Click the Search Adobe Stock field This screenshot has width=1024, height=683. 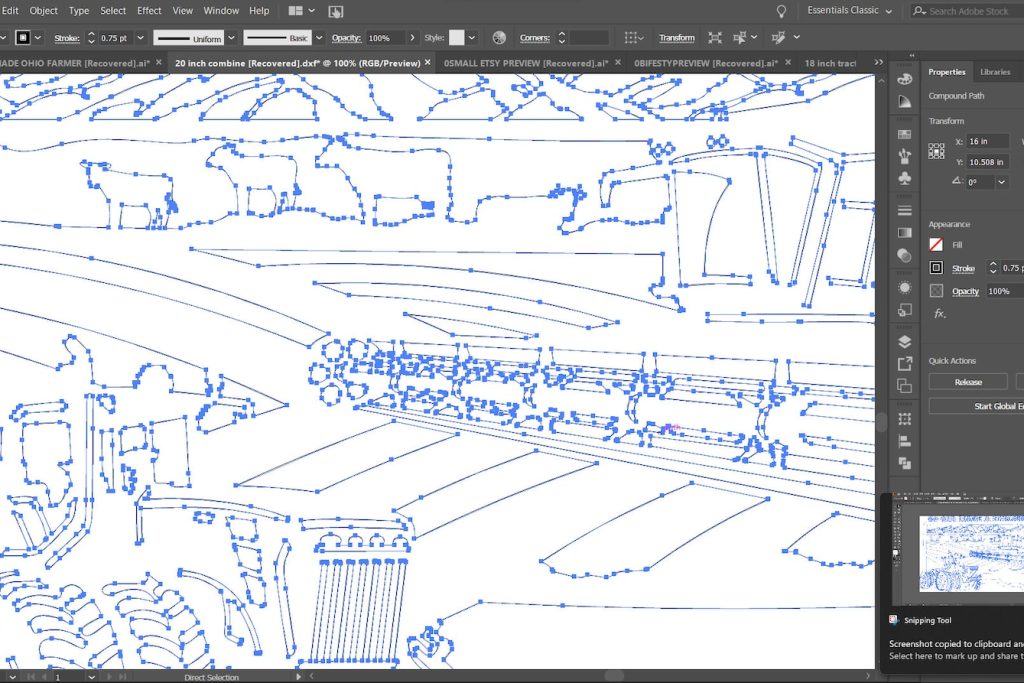[968, 11]
